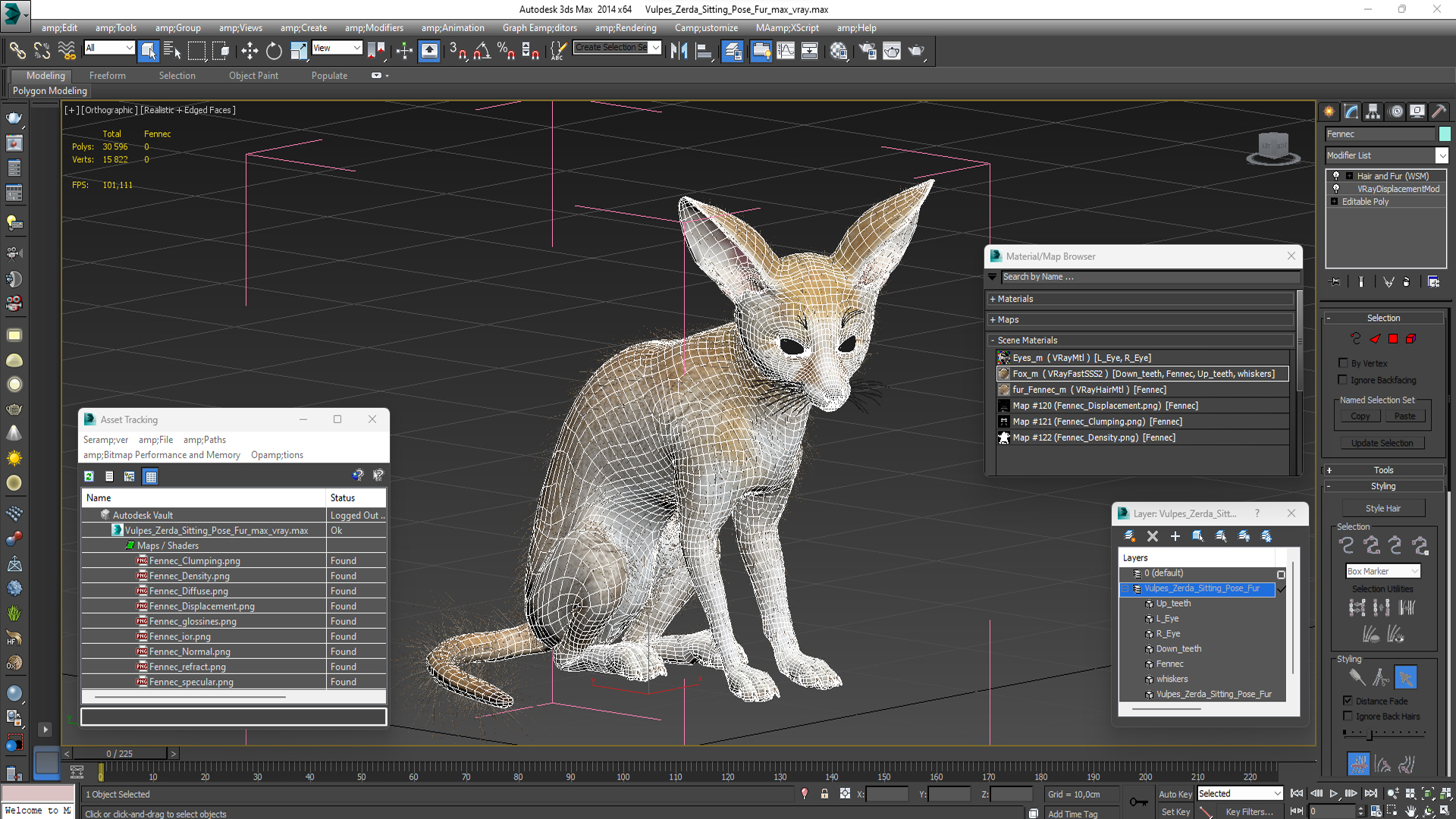The width and height of the screenshot is (1456, 819).
Task: Click the Fennec object color swatch
Action: click(1445, 134)
